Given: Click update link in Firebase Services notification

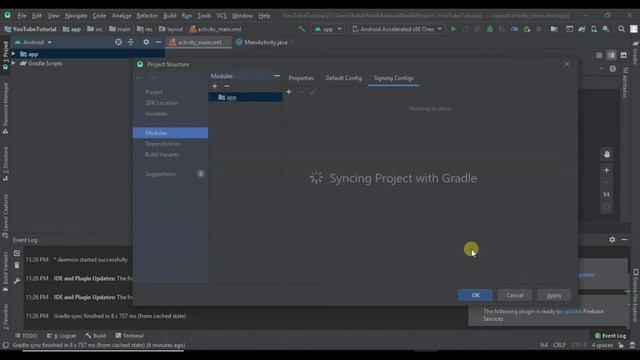Looking at the screenshot, I should (572, 311).
